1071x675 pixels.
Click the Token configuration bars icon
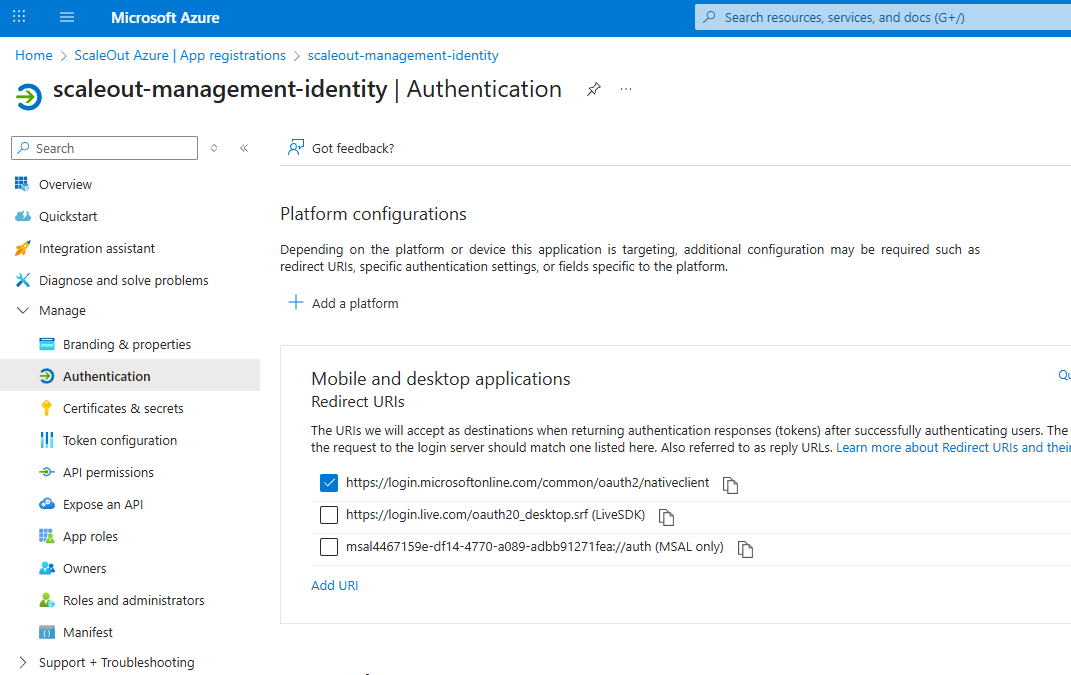(x=46, y=440)
